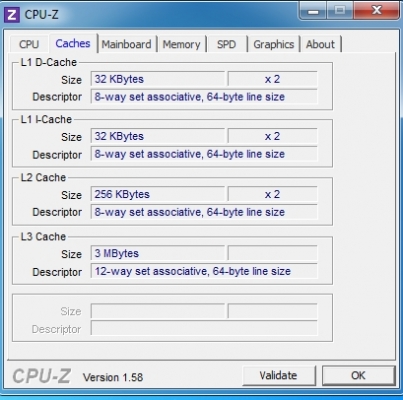
Task: Click the L2 Cache 256 KBytes field
Action: tap(158, 194)
